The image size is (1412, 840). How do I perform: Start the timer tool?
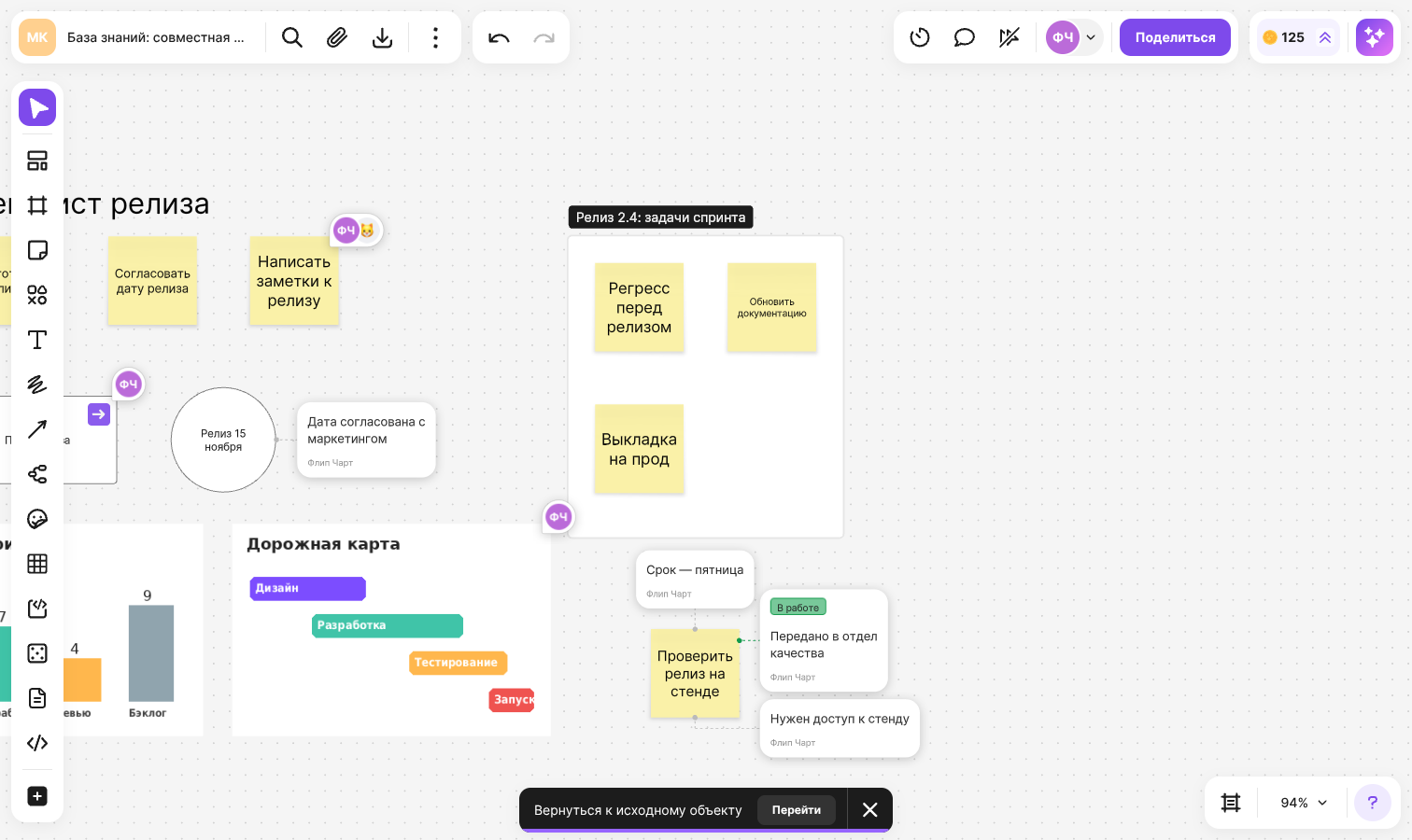[x=920, y=37]
